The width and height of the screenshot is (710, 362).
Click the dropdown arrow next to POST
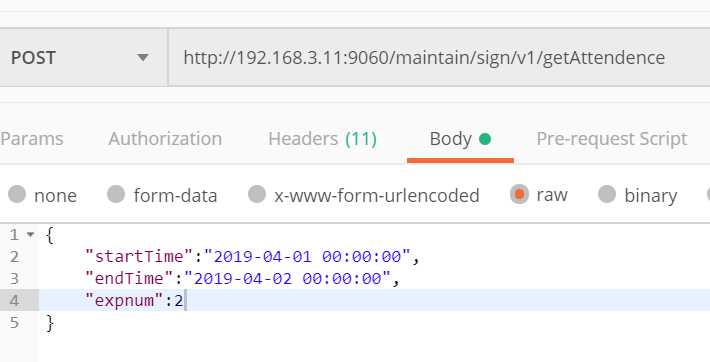[143, 58]
